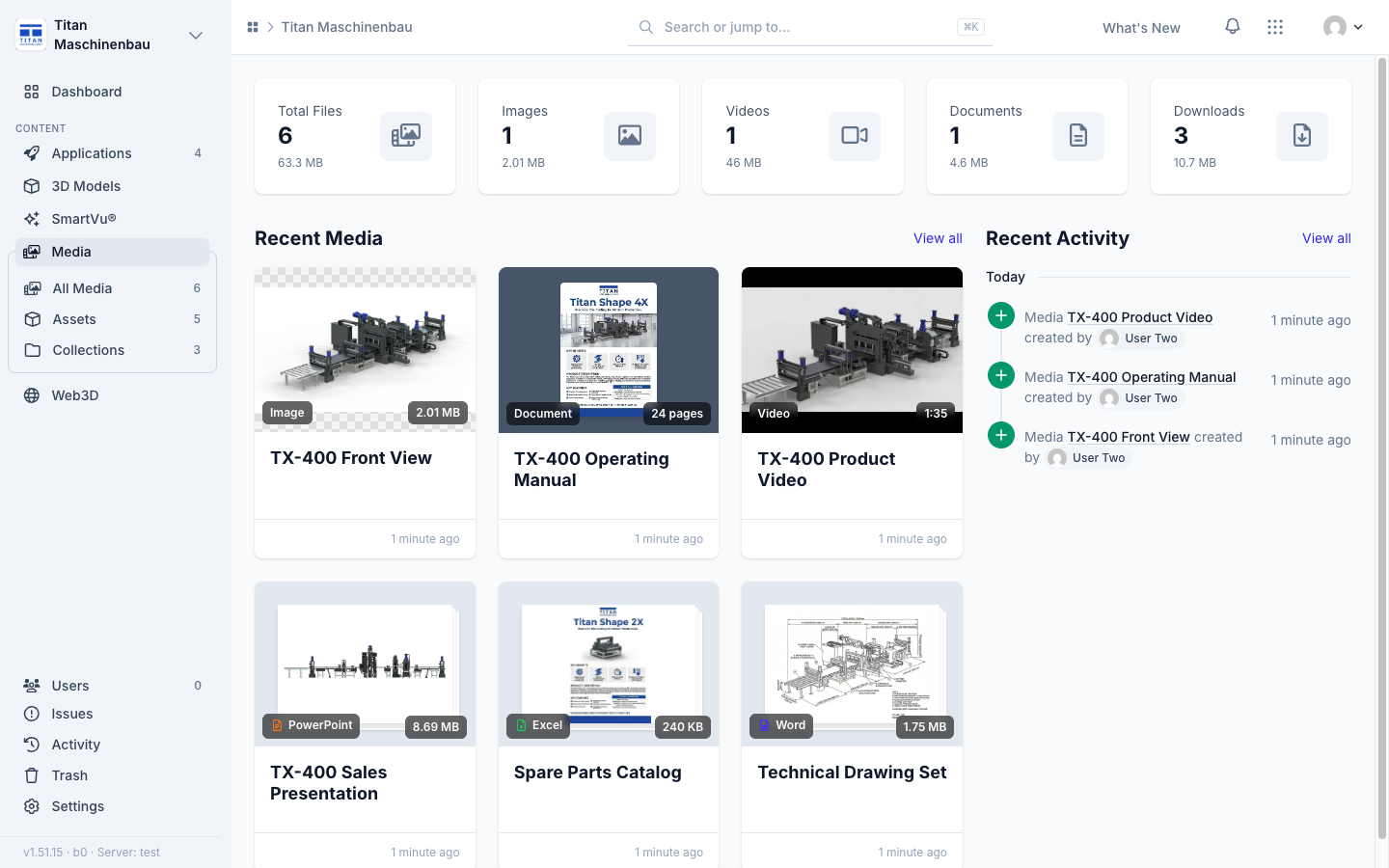The height and width of the screenshot is (868, 1389).
Task: Click the green plus icon beside TX-400 Operating Manual activity
Action: pos(1001,375)
